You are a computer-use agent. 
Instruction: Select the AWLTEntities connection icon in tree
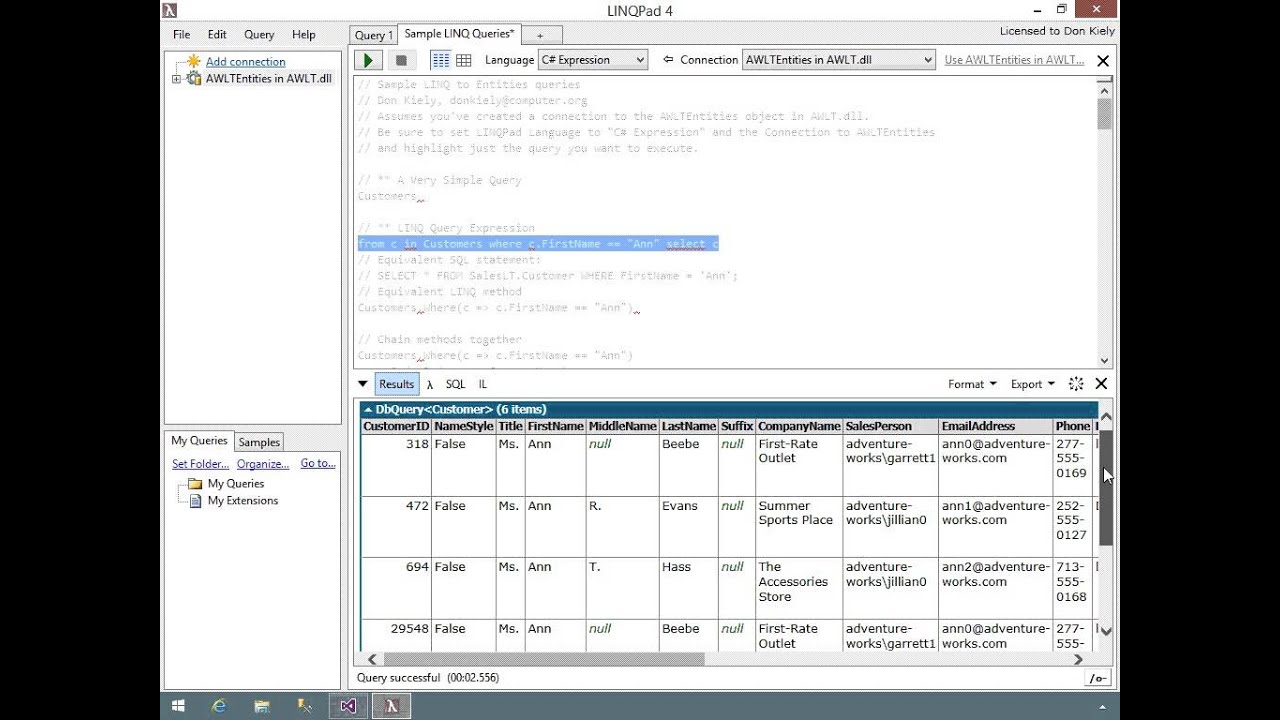coord(194,78)
